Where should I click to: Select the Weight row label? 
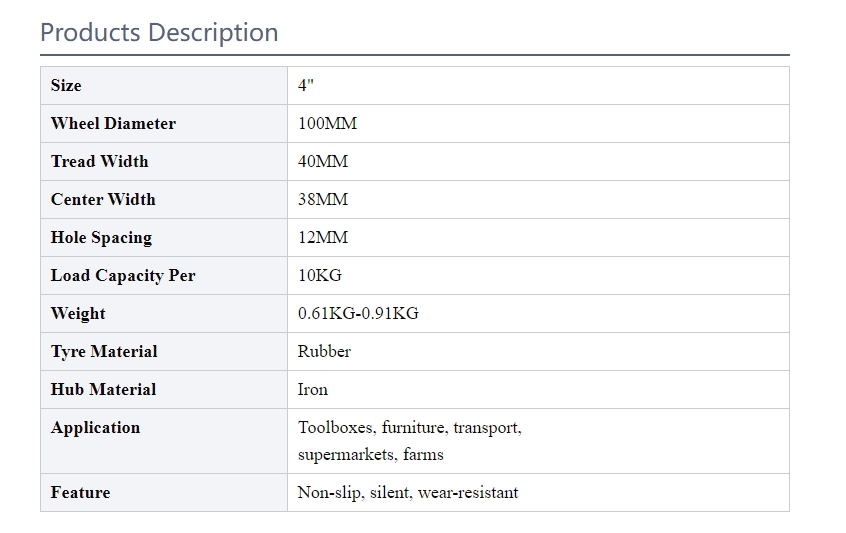point(78,314)
